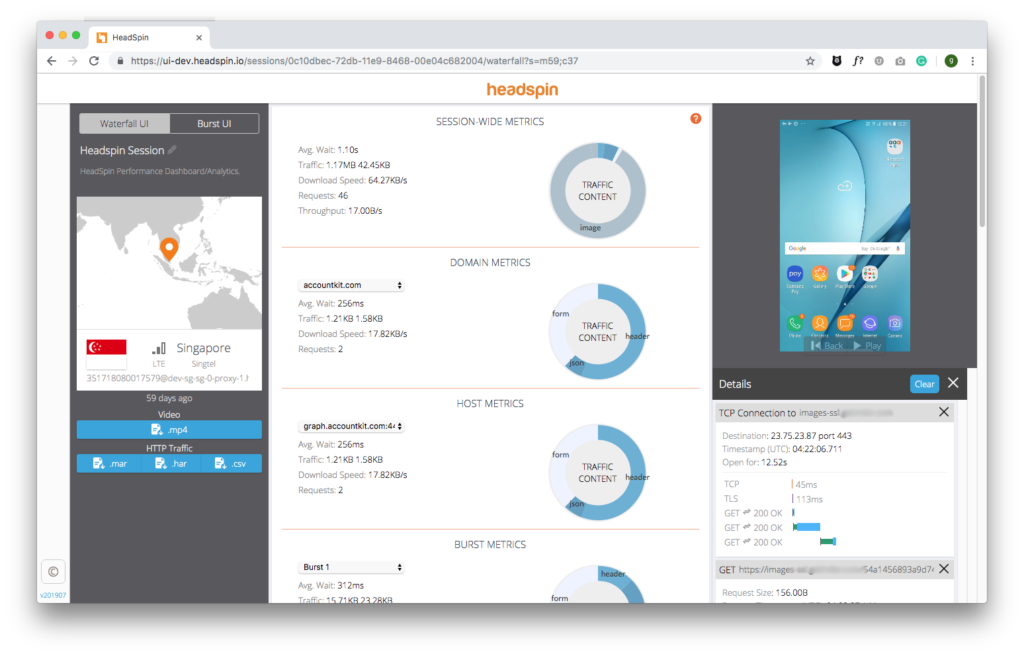Click Back on the device video
Image resolution: width=1024 pixels, height=656 pixels.
[x=827, y=346]
